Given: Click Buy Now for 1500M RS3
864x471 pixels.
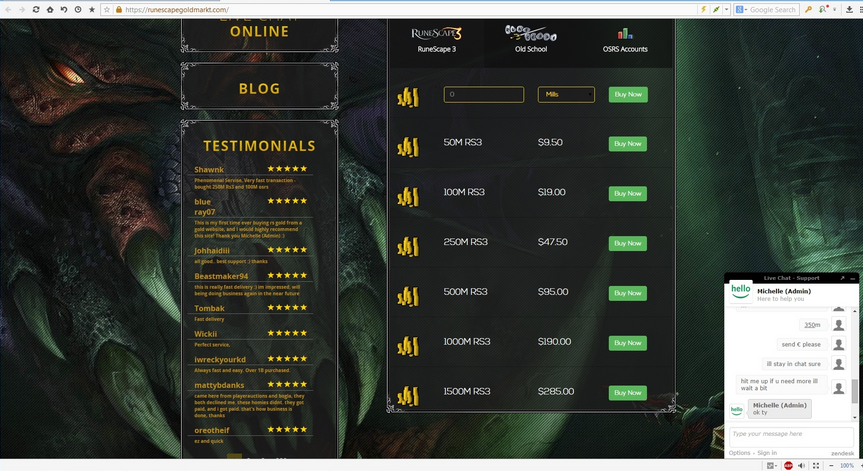Looking at the screenshot, I should pyautogui.click(x=628, y=393).
